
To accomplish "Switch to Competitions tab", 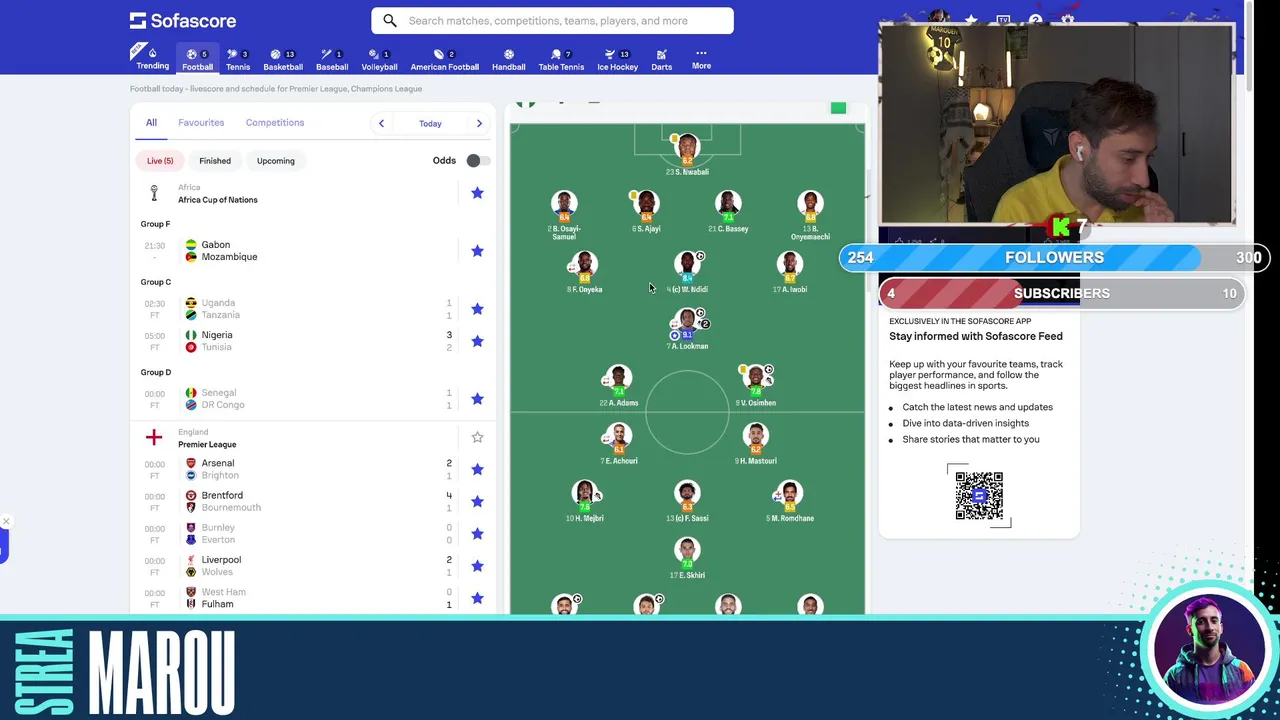I will tap(275, 122).
